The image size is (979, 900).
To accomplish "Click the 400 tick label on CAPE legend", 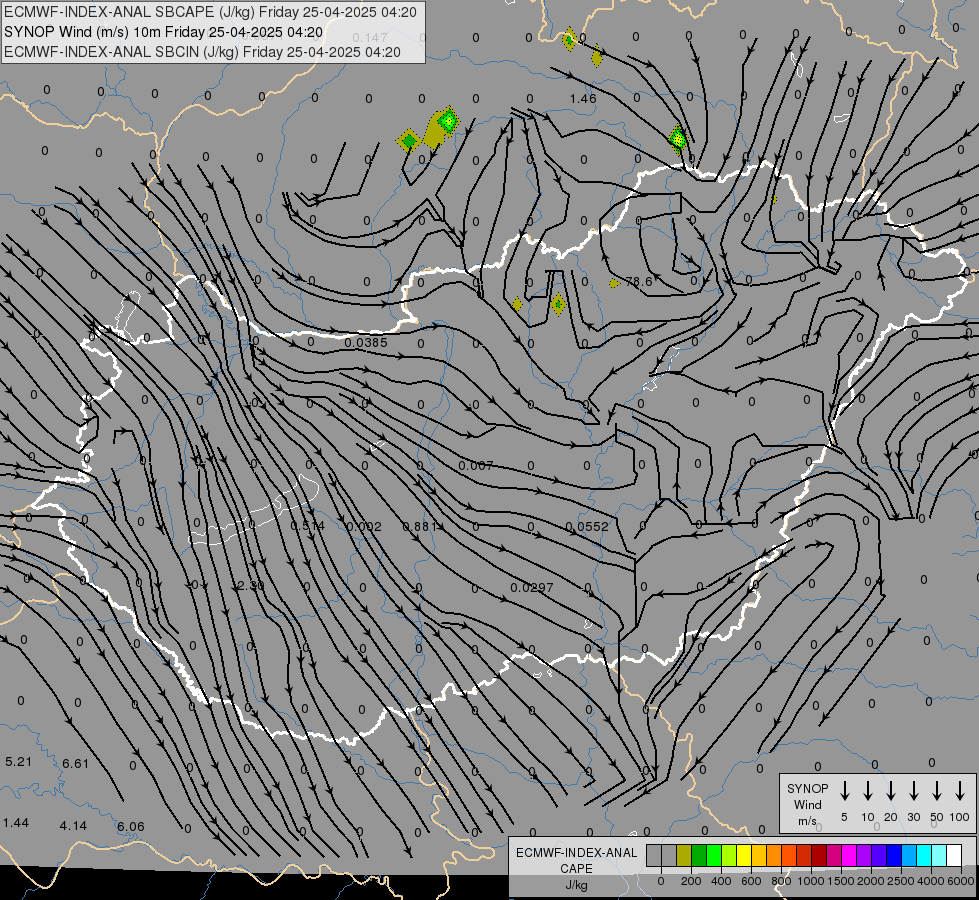I will tap(721, 881).
